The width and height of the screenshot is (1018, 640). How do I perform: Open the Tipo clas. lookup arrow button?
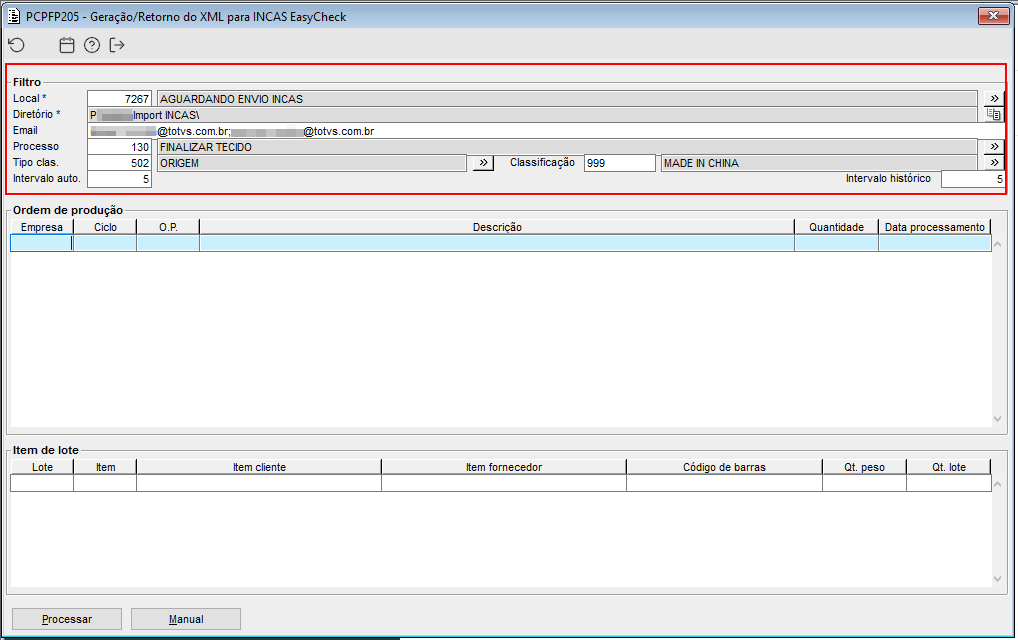coord(483,163)
